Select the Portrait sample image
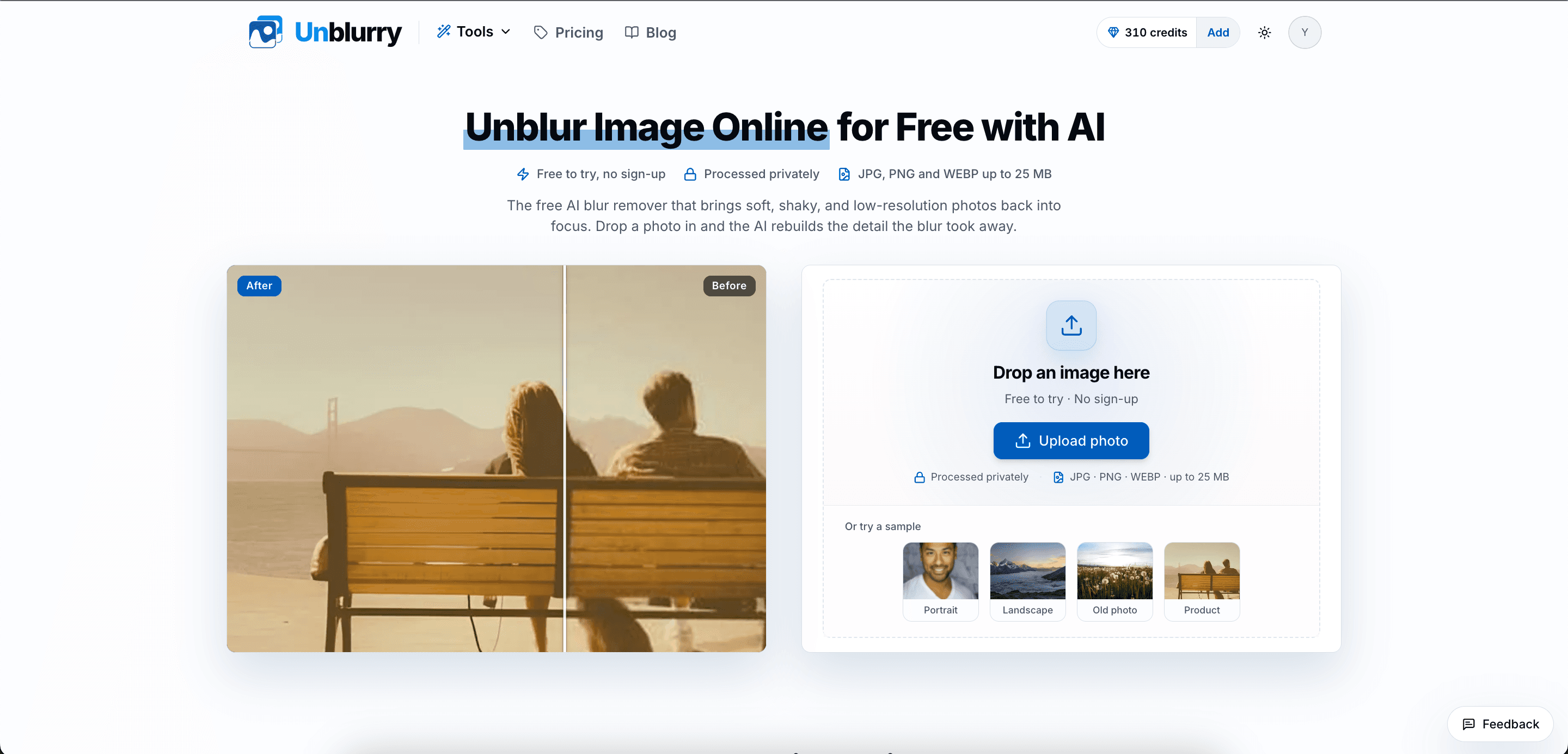The width and height of the screenshot is (1568, 754). coord(940,581)
